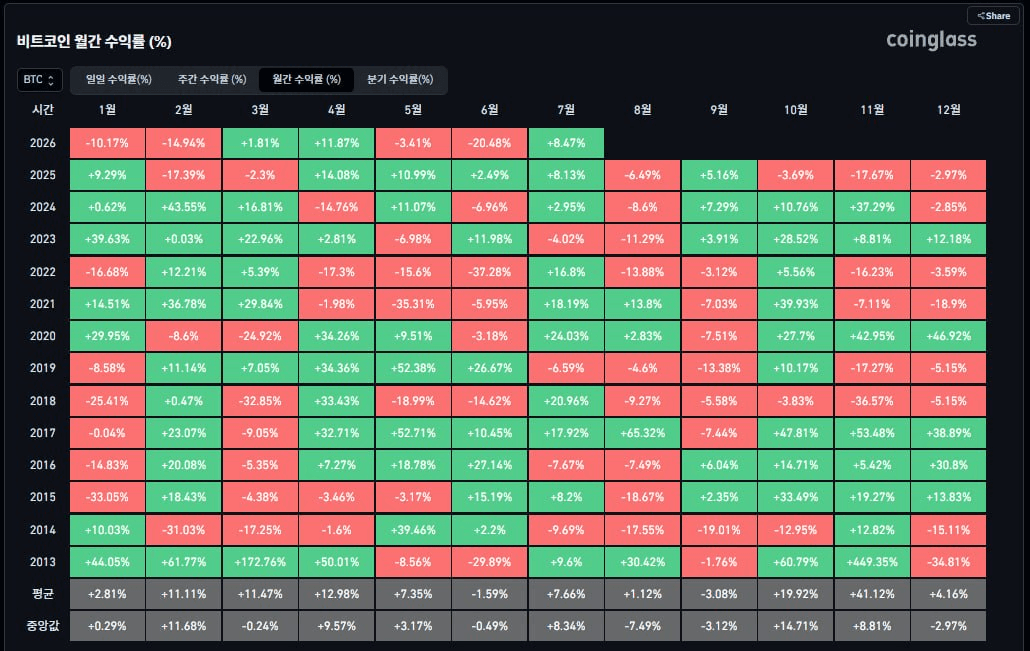The height and width of the screenshot is (651, 1030).
Task: Click the 비트코인 월간 수익률 (%) title
Action: [x=94, y=41]
